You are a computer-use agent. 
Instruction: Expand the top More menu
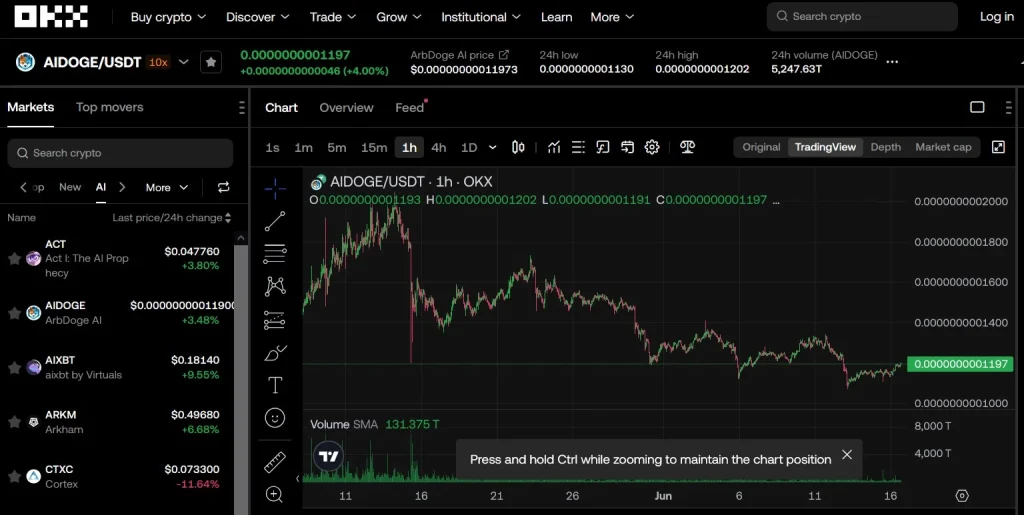[x=612, y=17]
